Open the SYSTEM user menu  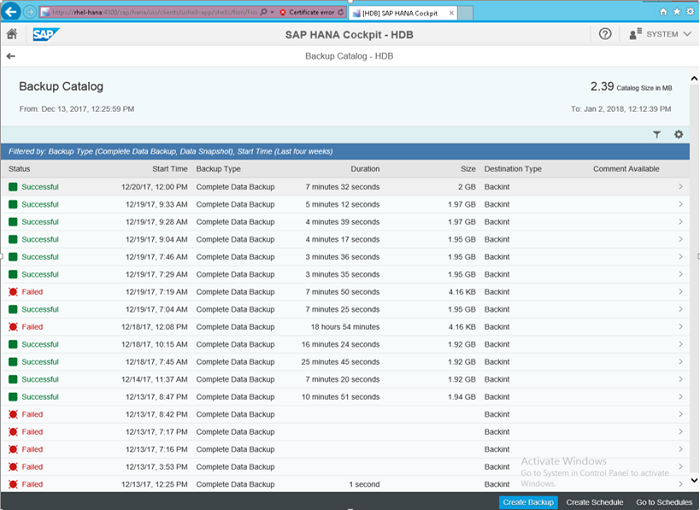660,34
